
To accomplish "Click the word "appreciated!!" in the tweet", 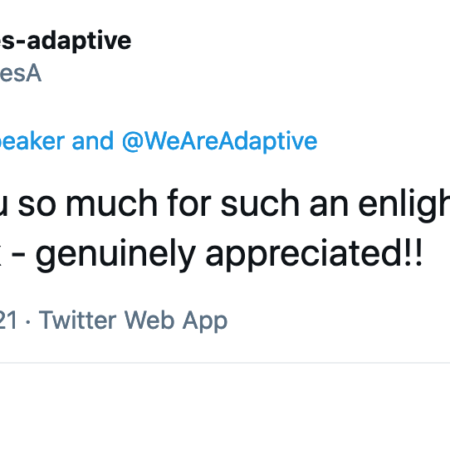I will pos(314,255).
